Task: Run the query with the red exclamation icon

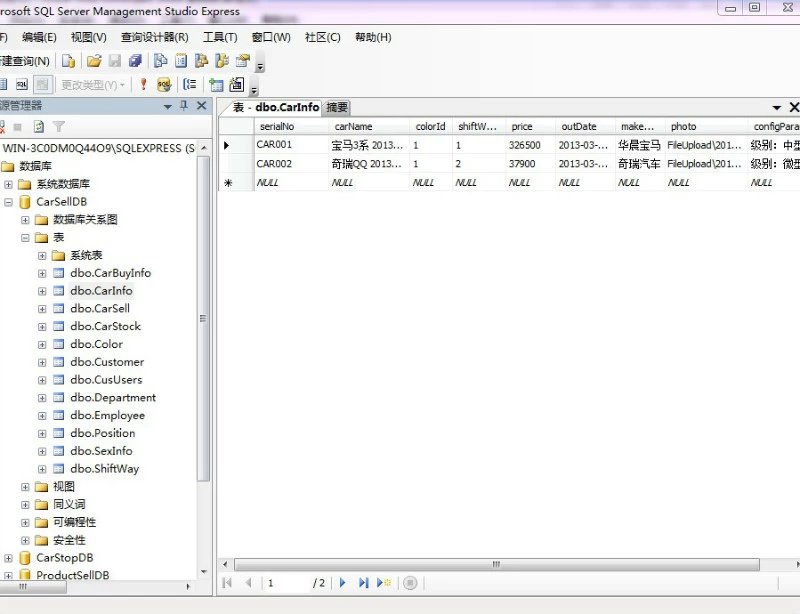Action: click(x=143, y=84)
